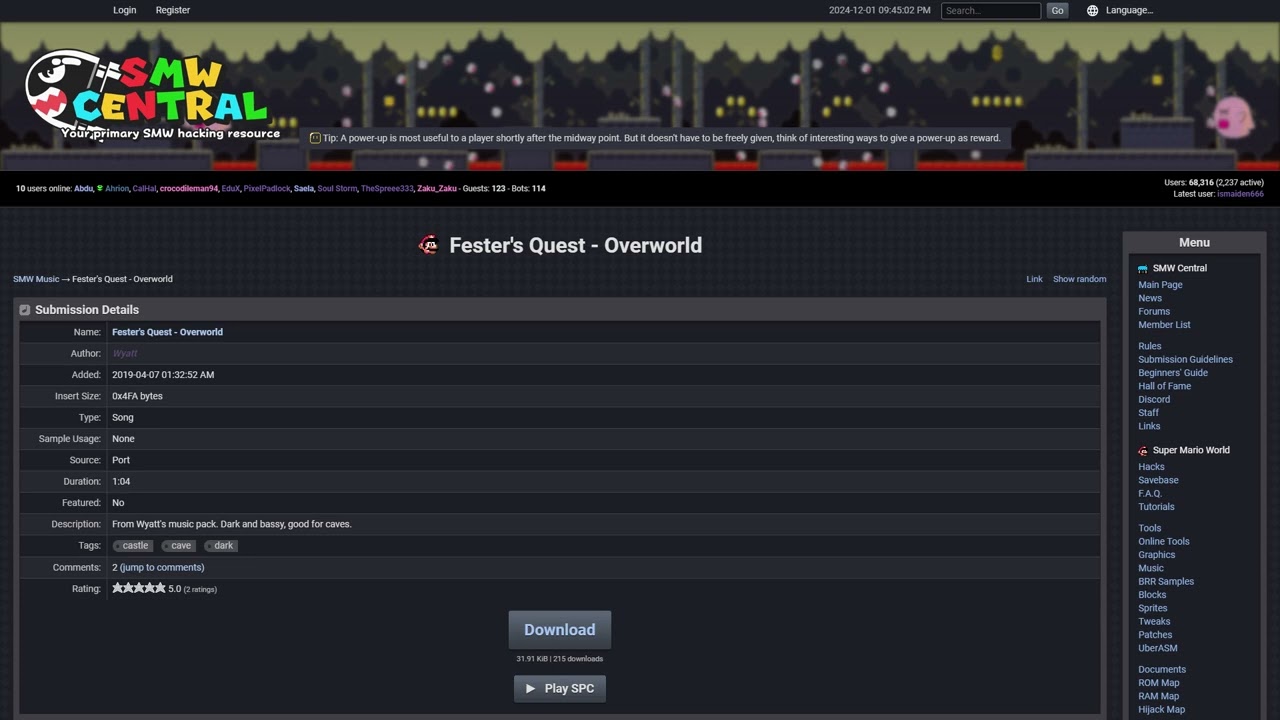Open ROM Map link
1280x720 pixels.
pyautogui.click(x=1158, y=683)
